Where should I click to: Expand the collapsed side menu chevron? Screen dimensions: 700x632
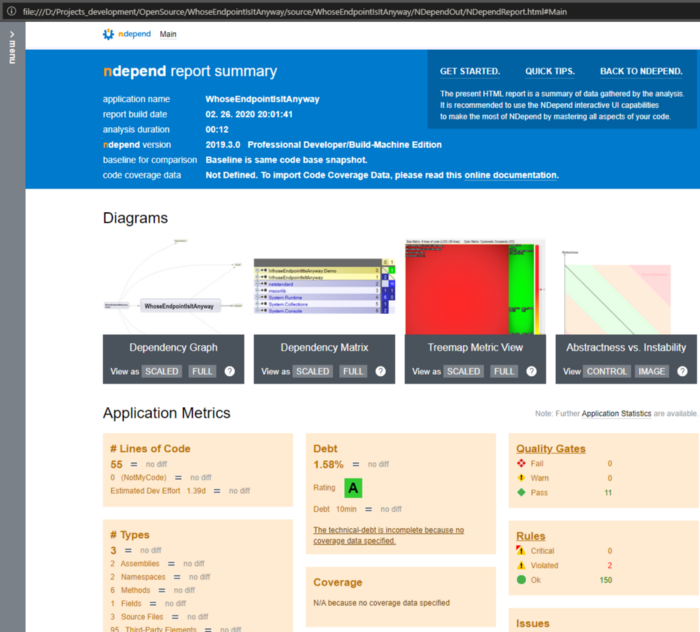pyautogui.click(x=12, y=34)
